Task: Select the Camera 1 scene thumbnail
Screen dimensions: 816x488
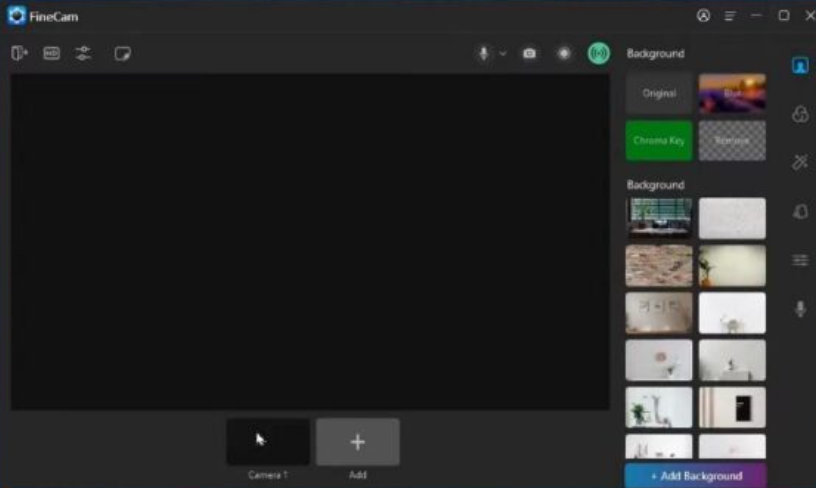Action: coord(267,442)
